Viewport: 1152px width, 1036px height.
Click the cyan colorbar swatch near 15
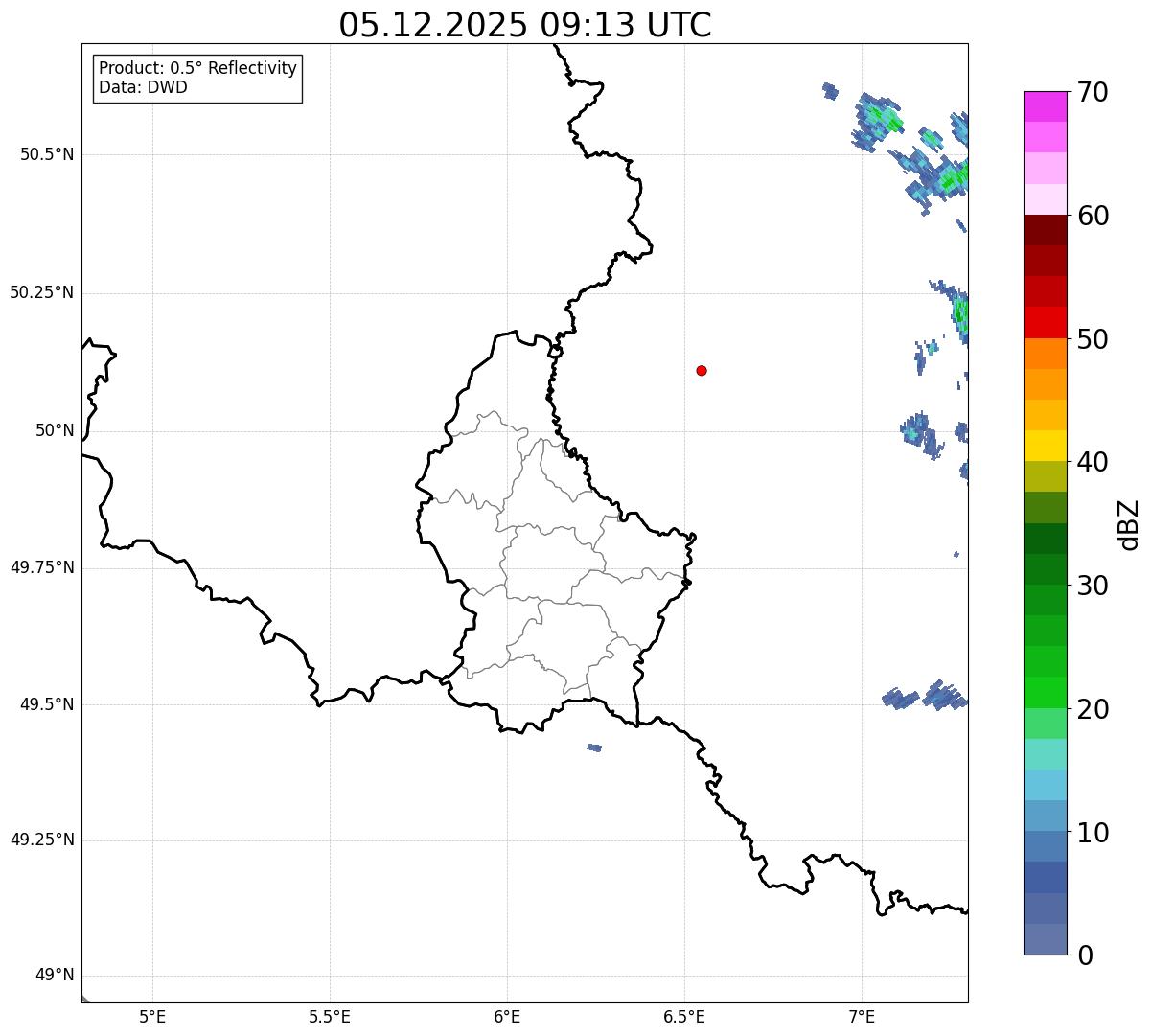coord(1045,753)
